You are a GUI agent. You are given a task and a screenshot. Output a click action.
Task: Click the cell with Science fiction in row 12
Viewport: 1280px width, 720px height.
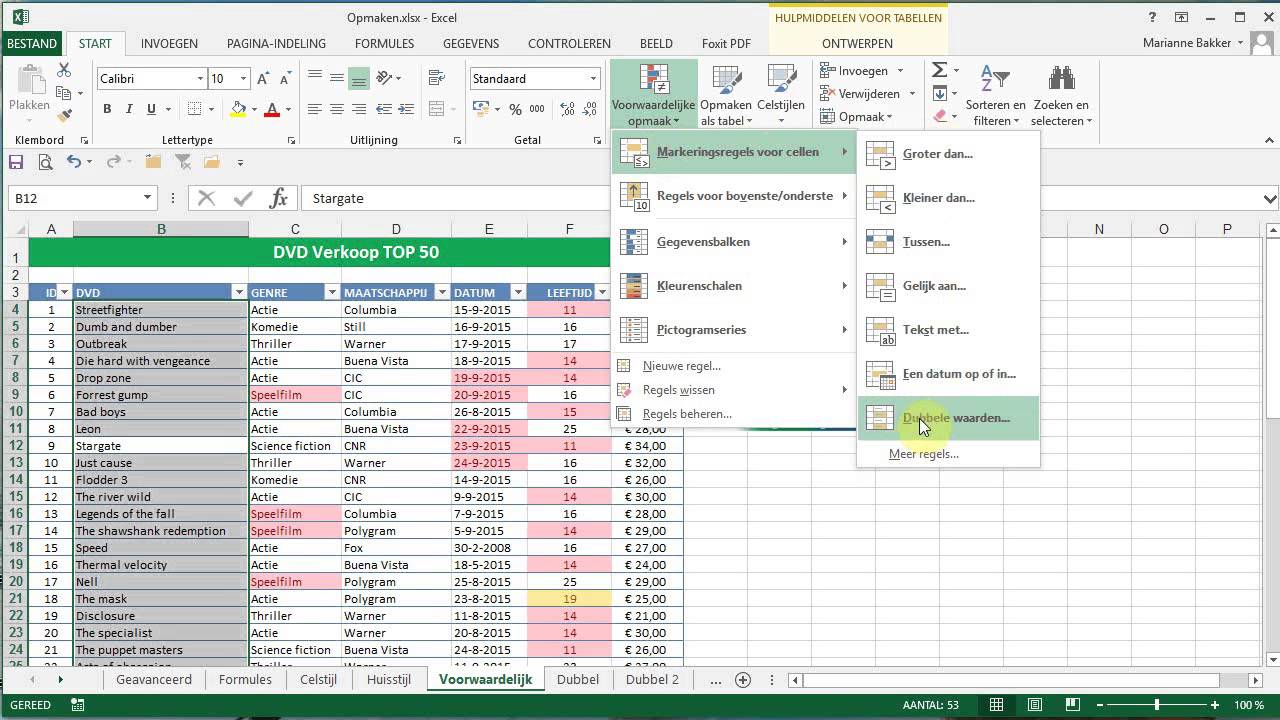tap(295, 446)
